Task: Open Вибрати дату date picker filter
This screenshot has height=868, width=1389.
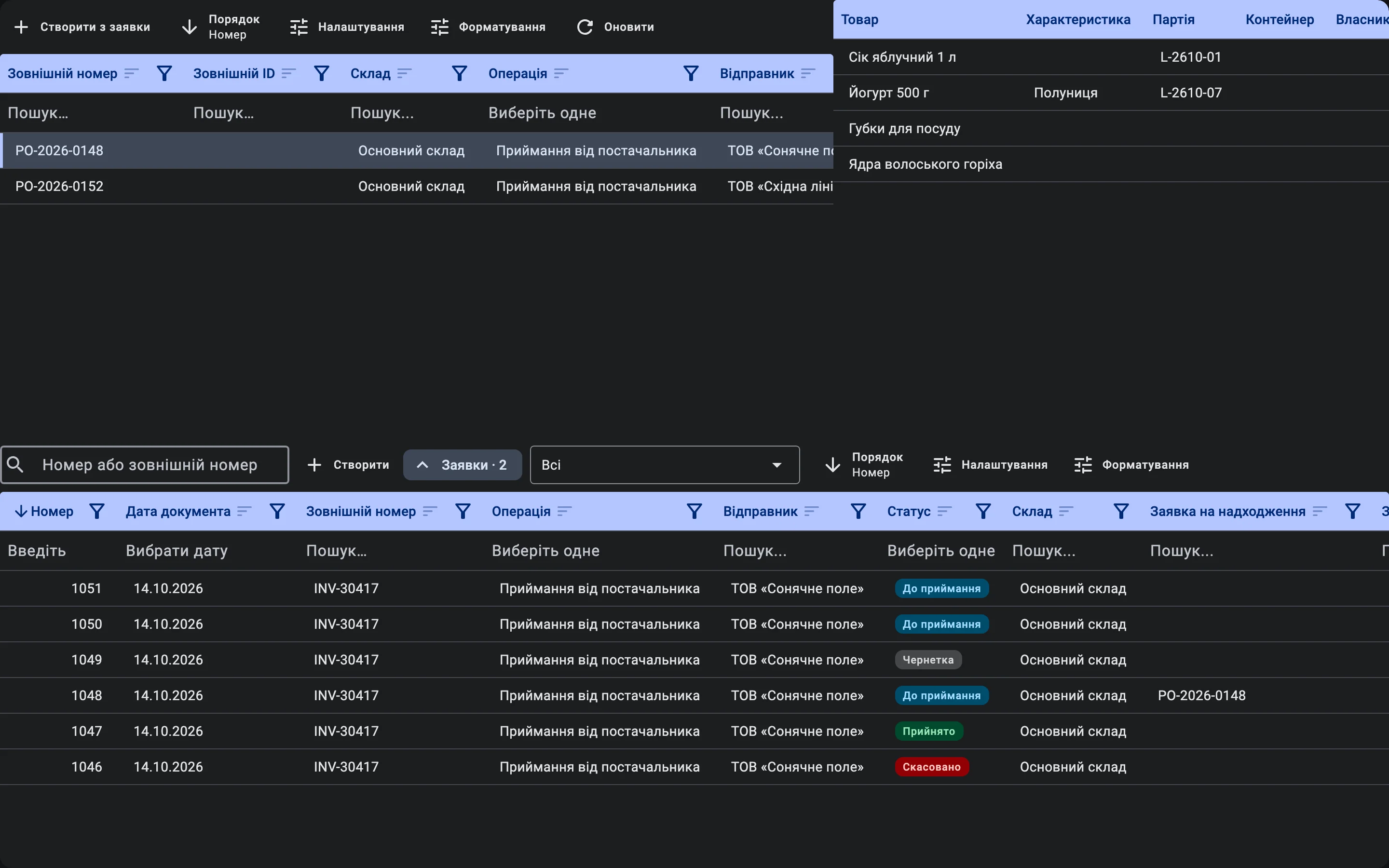Action: pos(208,551)
